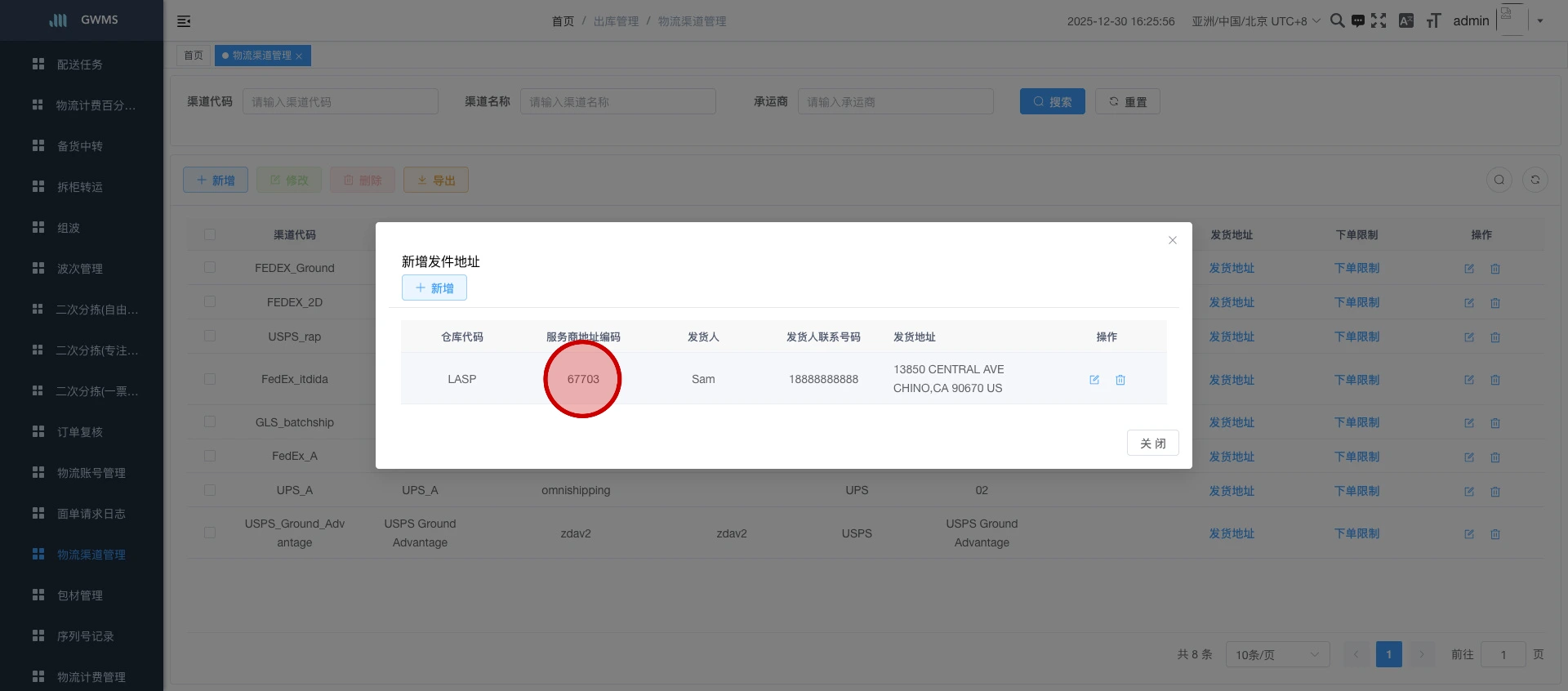This screenshot has width=1568, height=691.
Task: Open 下单限制 link for FedEx_A row
Action: pos(1356,457)
